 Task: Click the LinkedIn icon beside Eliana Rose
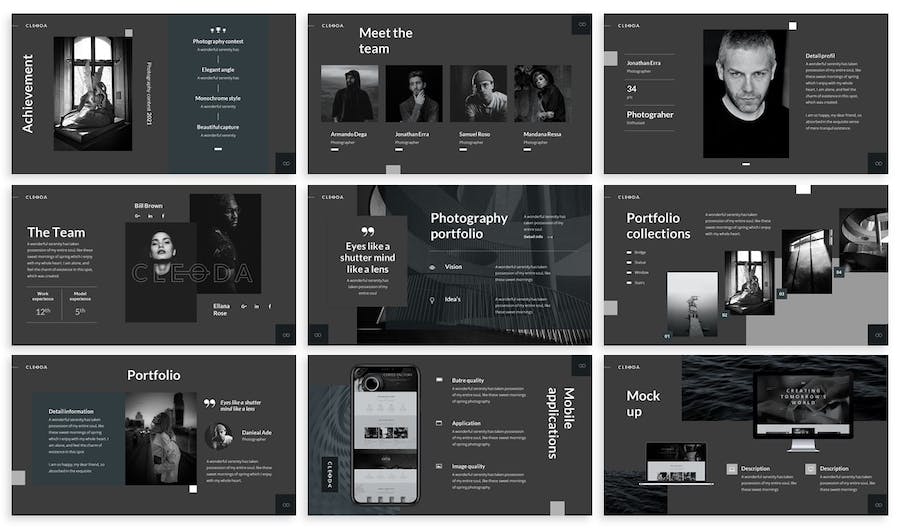(x=257, y=306)
